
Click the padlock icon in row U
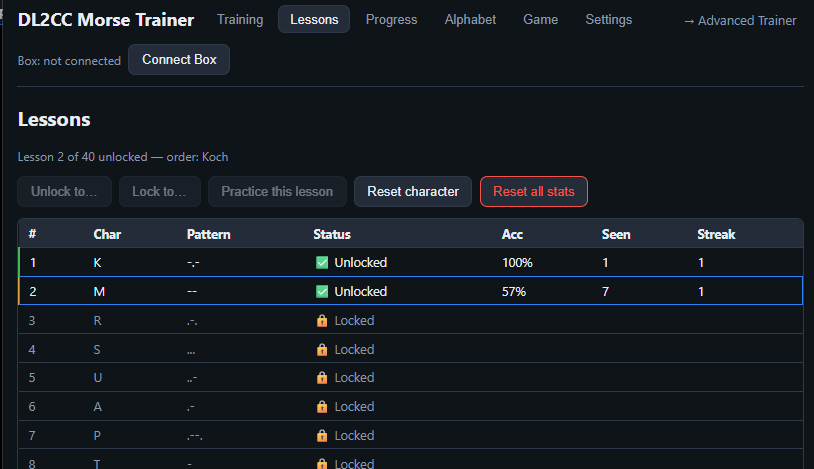click(322, 378)
